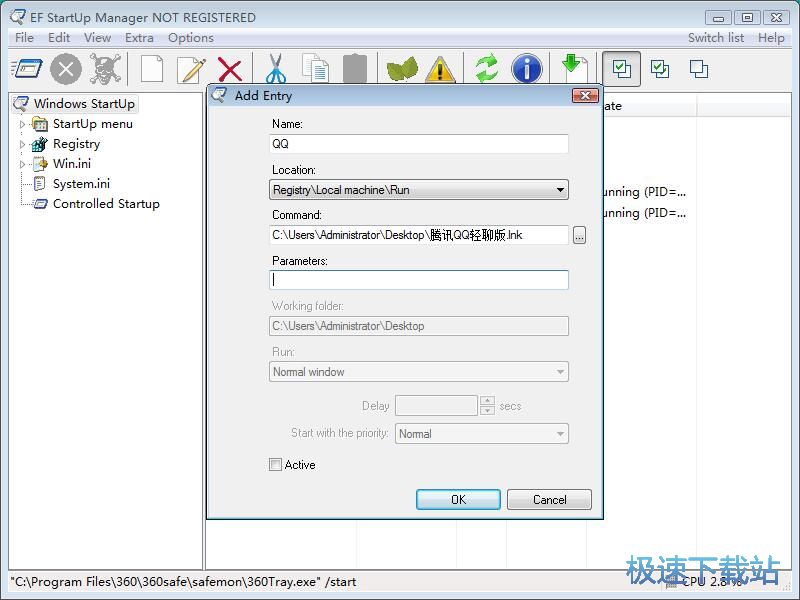Expand the StartUp menu tree node
800x600 pixels.
click(22, 124)
